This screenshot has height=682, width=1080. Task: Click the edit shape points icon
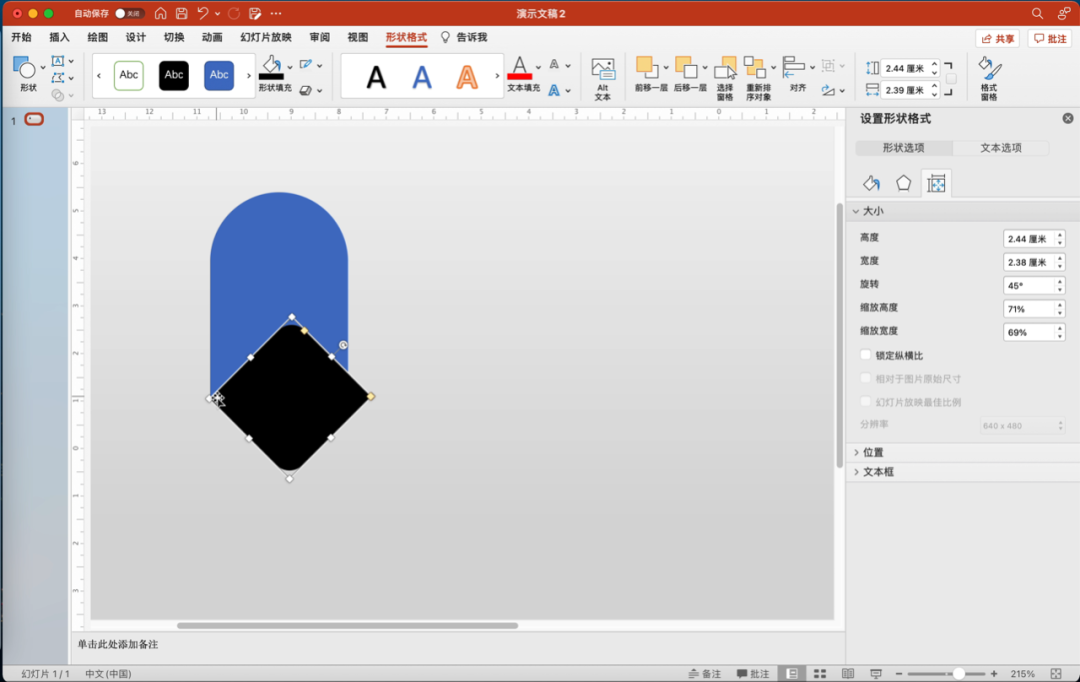[x=58, y=78]
